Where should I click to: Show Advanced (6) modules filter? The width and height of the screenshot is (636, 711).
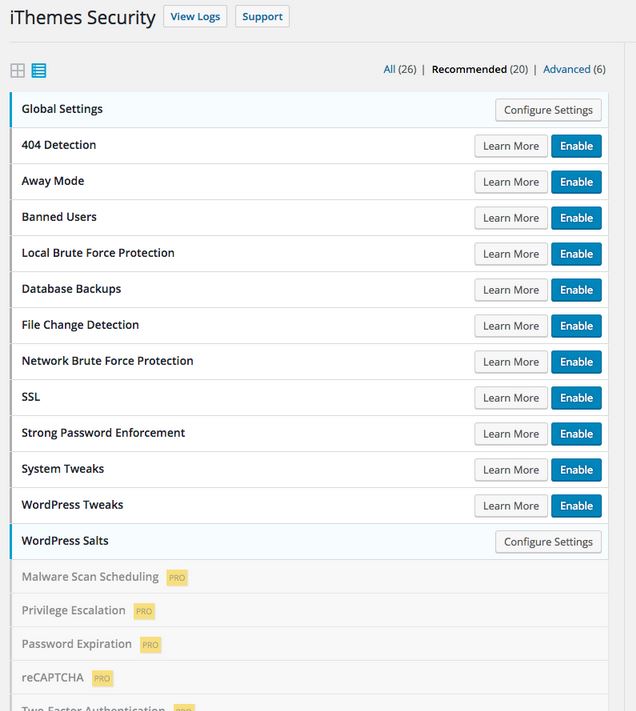pyautogui.click(x=574, y=69)
